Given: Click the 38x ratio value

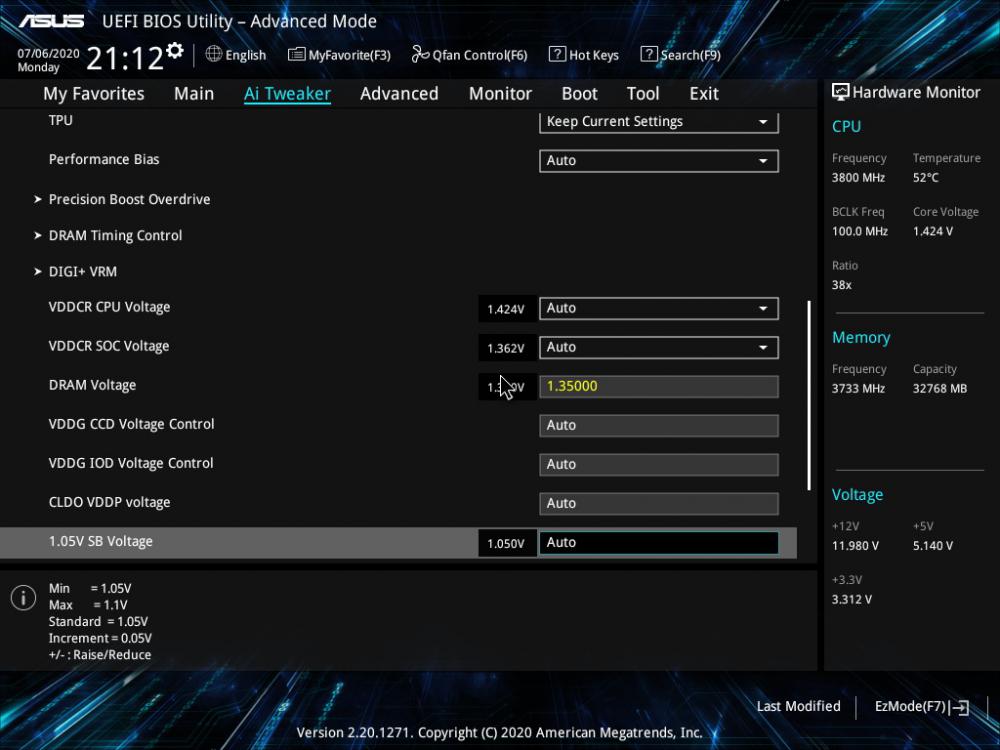Looking at the screenshot, I should (x=842, y=285).
